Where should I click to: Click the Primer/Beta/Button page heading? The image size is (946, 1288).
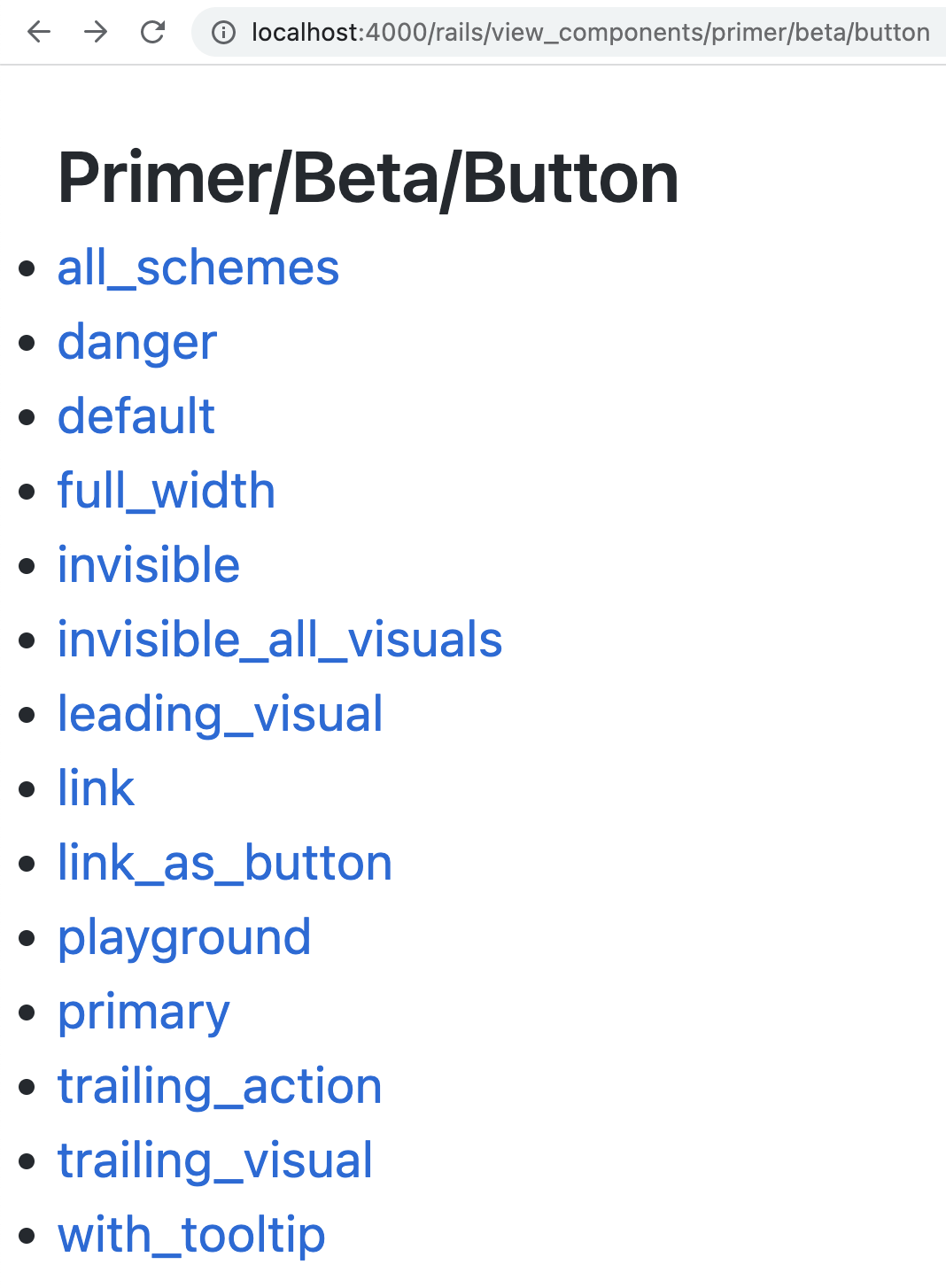[368, 178]
